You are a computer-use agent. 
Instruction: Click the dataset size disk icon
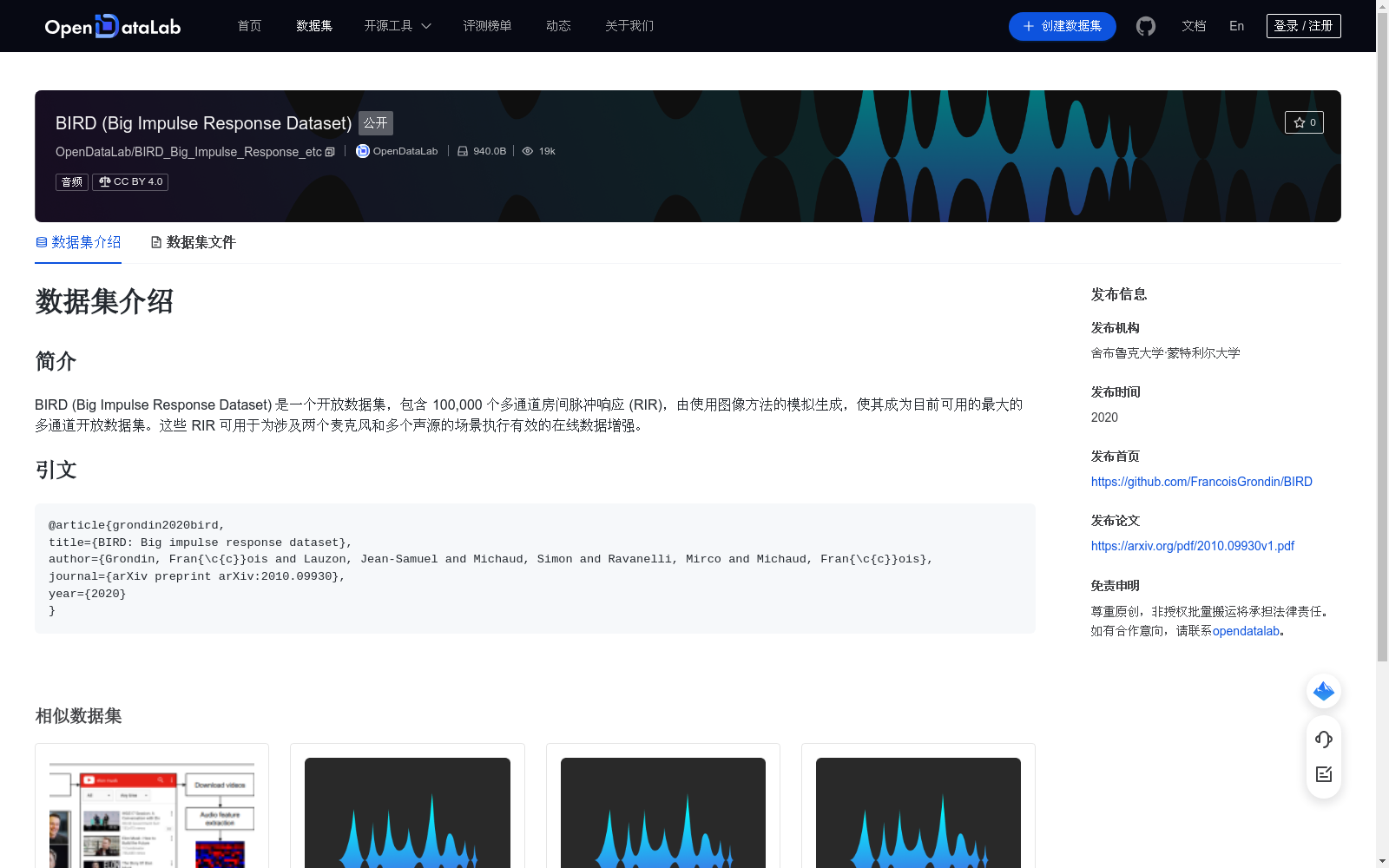(x=463, y=151)
